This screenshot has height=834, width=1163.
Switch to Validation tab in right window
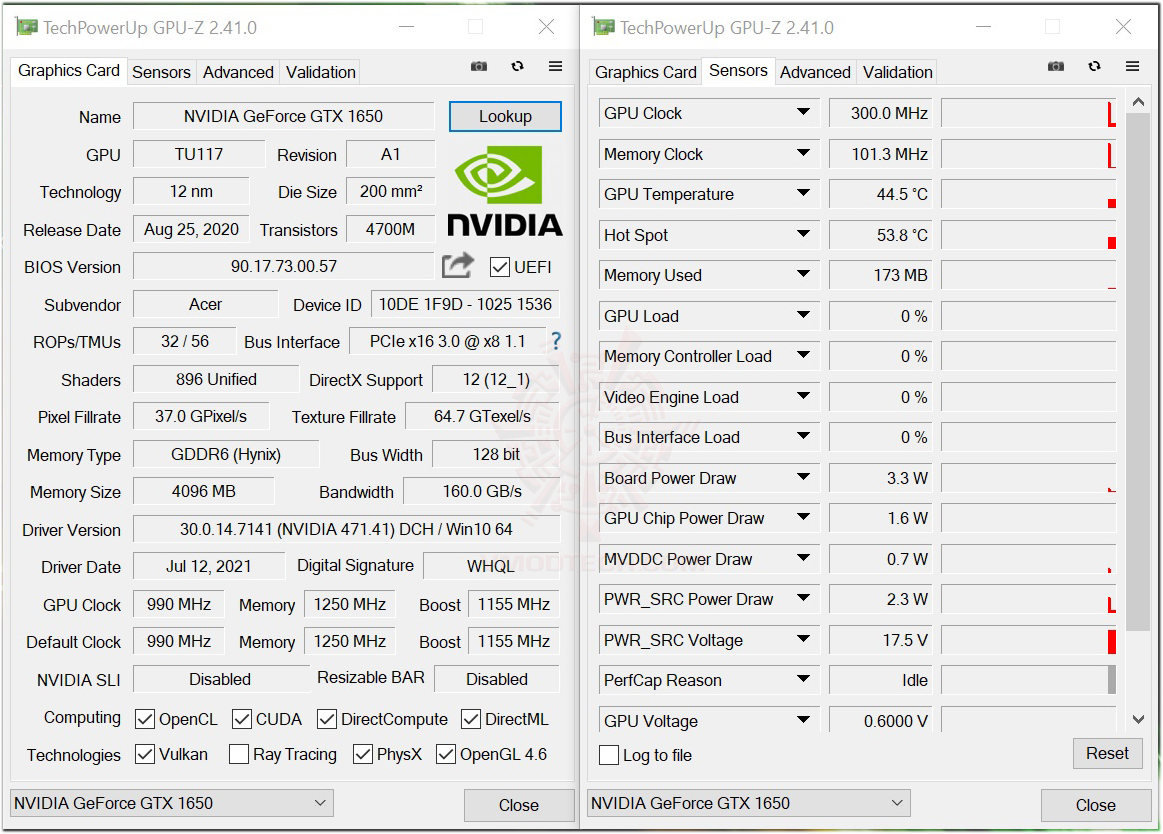coord(897,72)
